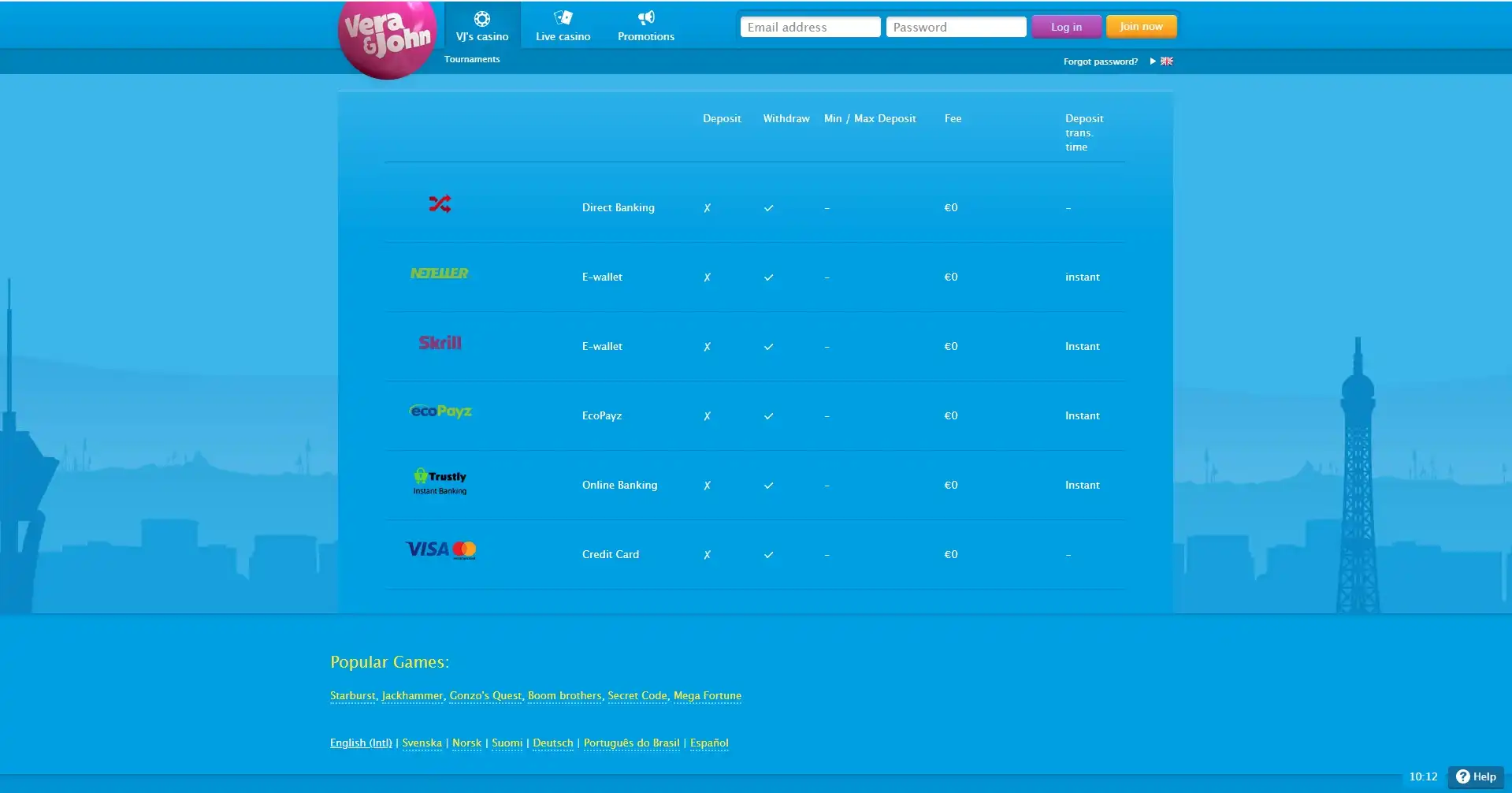The image size is (1512, 793).
Task: Switch language to Português do Brasil
Action: pyautogui.click(x=631, y=743)
